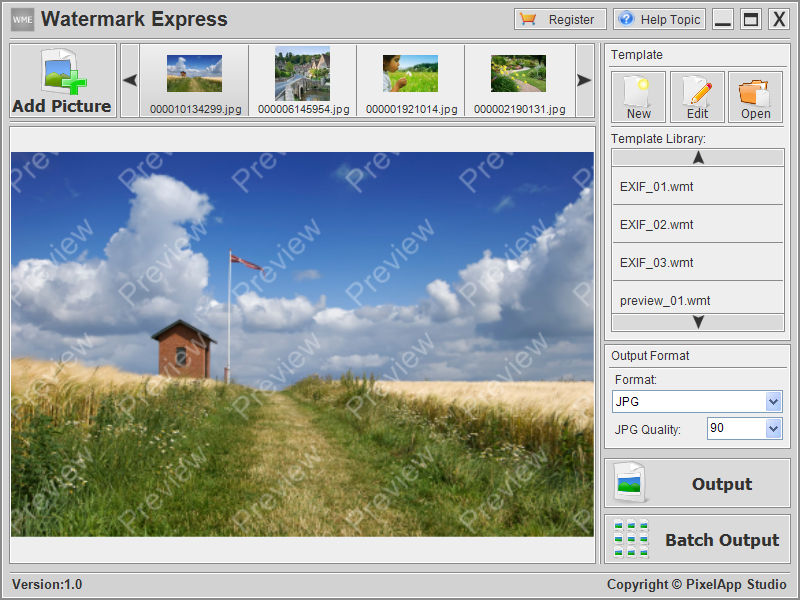Select thumbnail 000006145954.jpg
800x600 pixels.
[x=302, y=74]
